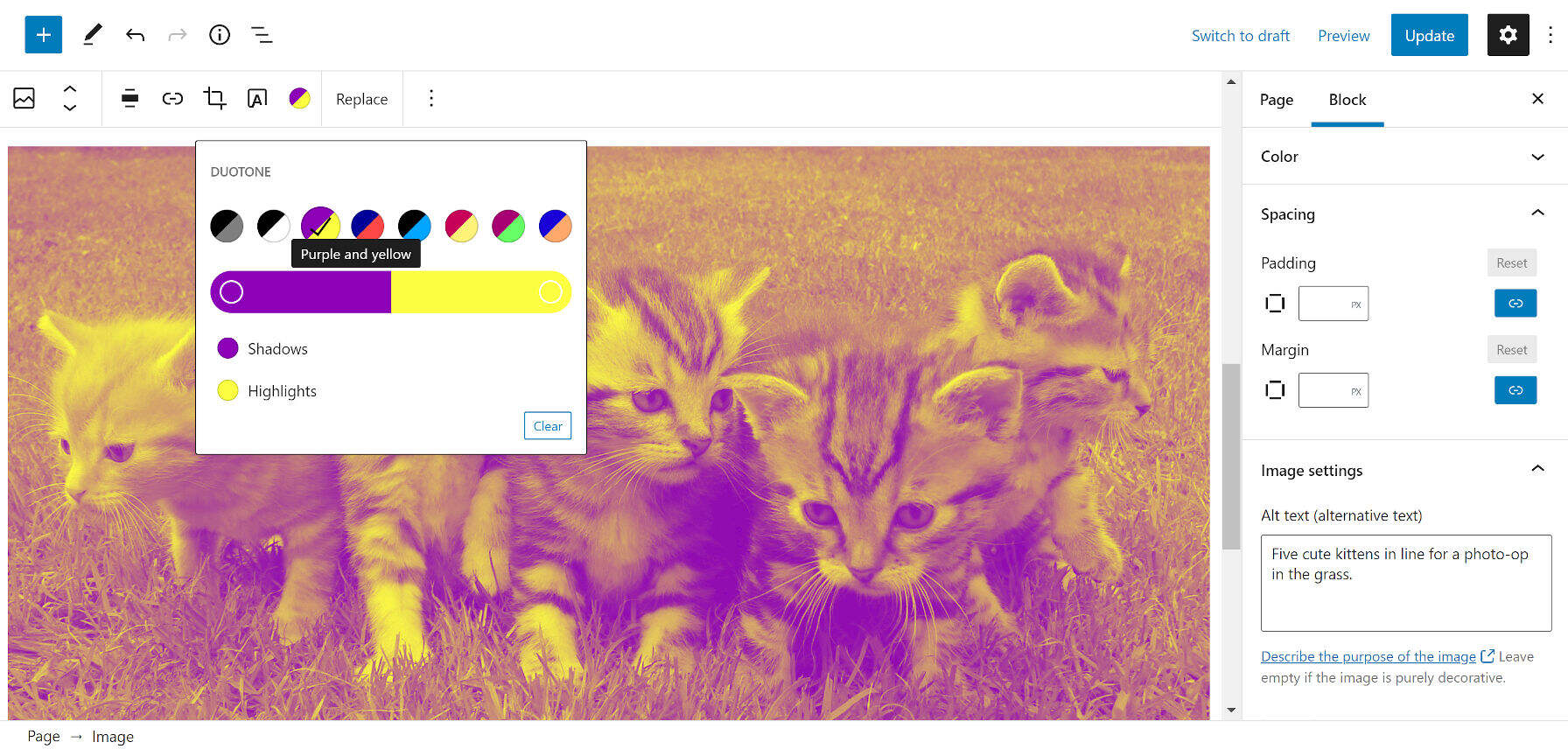Click the Padding value input field
The height and width of the screenshot is (749, 1568).
[1333, 304]
